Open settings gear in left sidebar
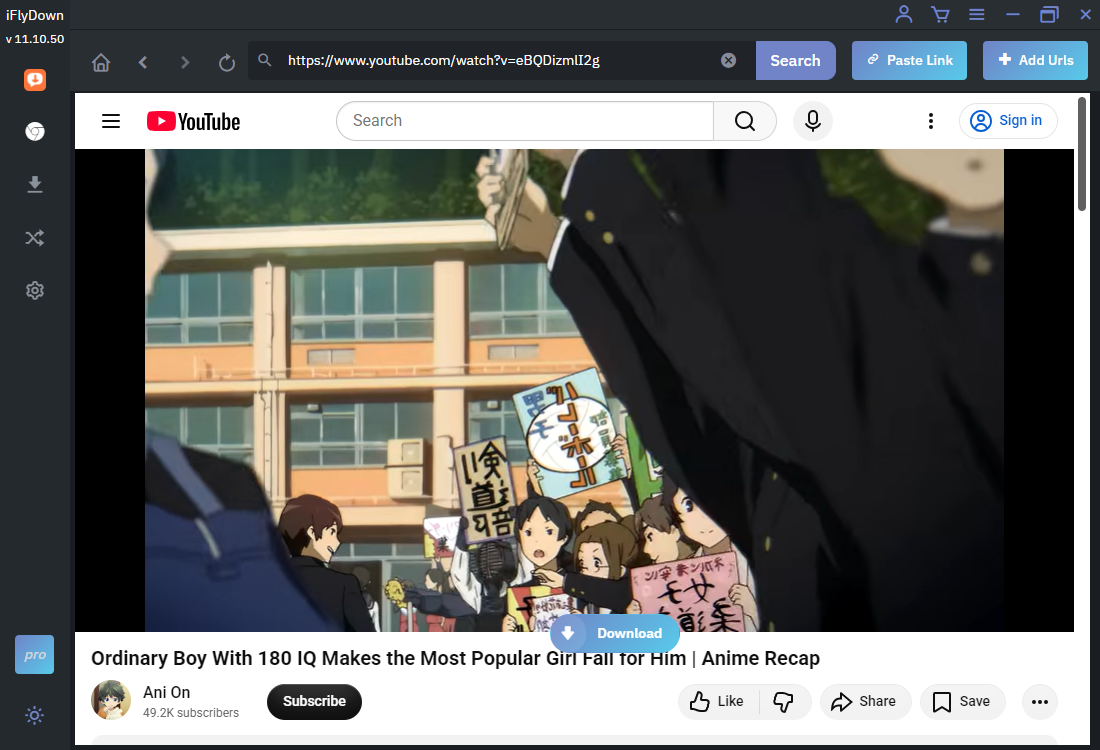The height and width of the screenshot is (750, 1100). click(35, 290)
